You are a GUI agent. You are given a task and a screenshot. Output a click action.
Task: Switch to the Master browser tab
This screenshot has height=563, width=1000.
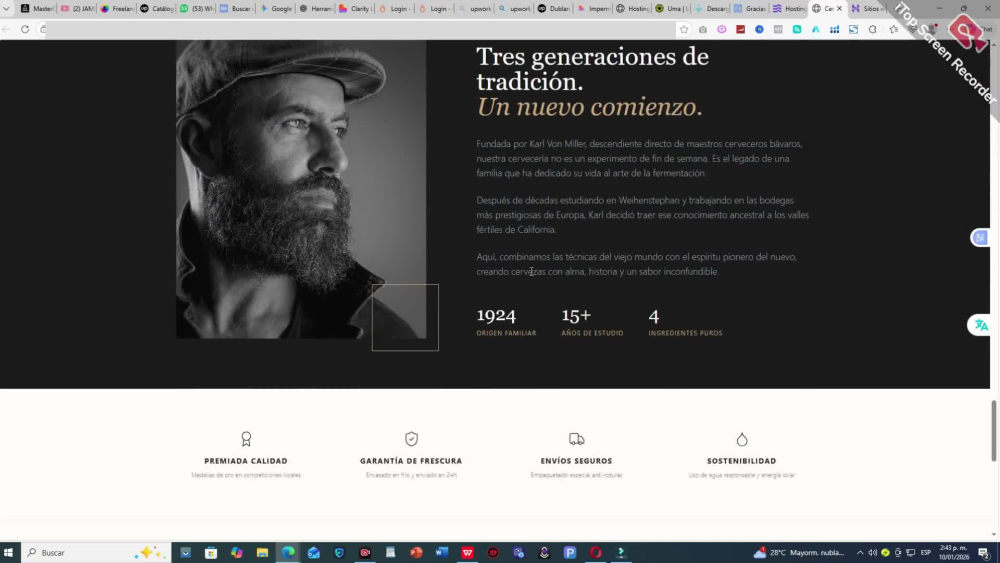pyautogui.click(x=37, y=8)
